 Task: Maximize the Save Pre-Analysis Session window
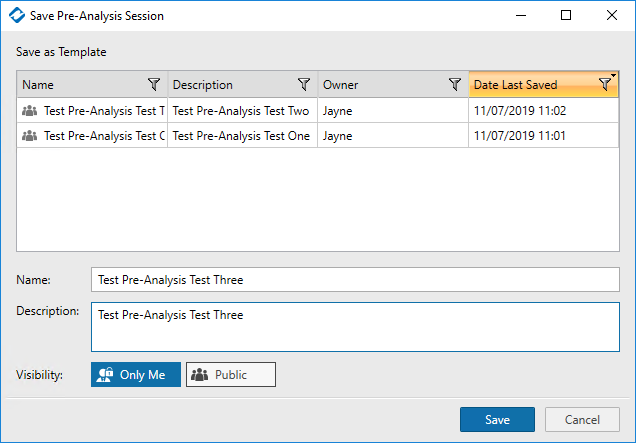566,15
